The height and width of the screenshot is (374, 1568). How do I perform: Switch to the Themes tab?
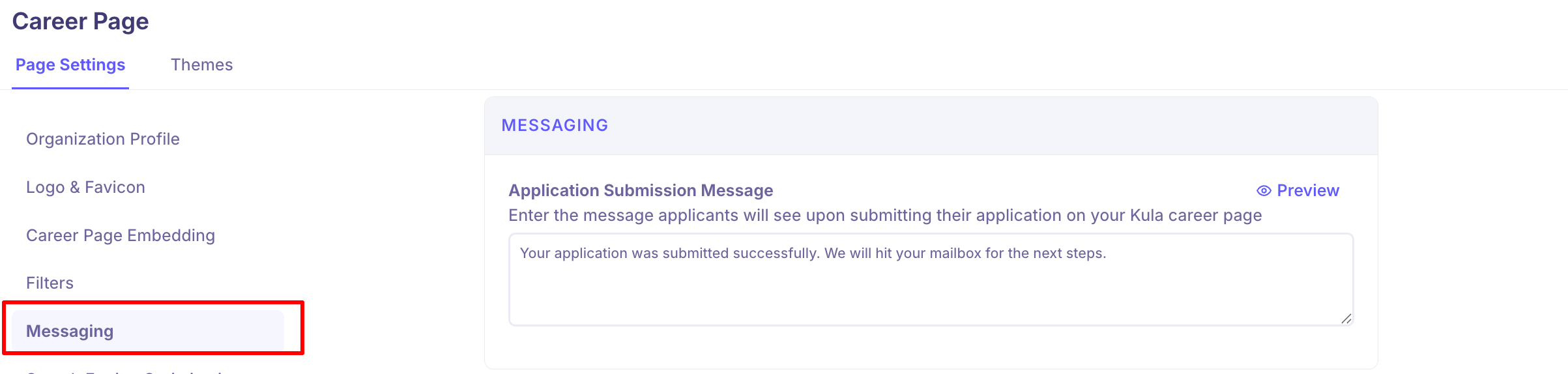tap(201, 65)
